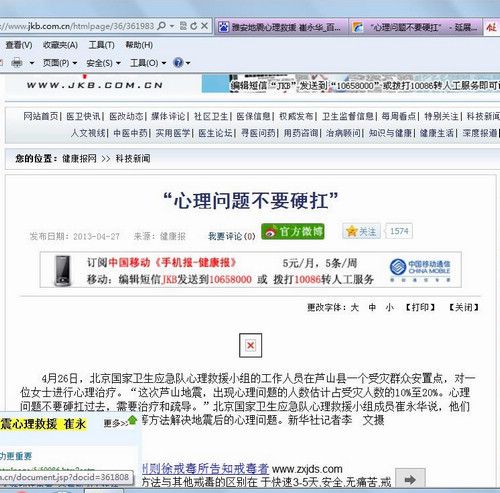Click the broken image placeholder
Screen dimensions: 500x493
250,345
